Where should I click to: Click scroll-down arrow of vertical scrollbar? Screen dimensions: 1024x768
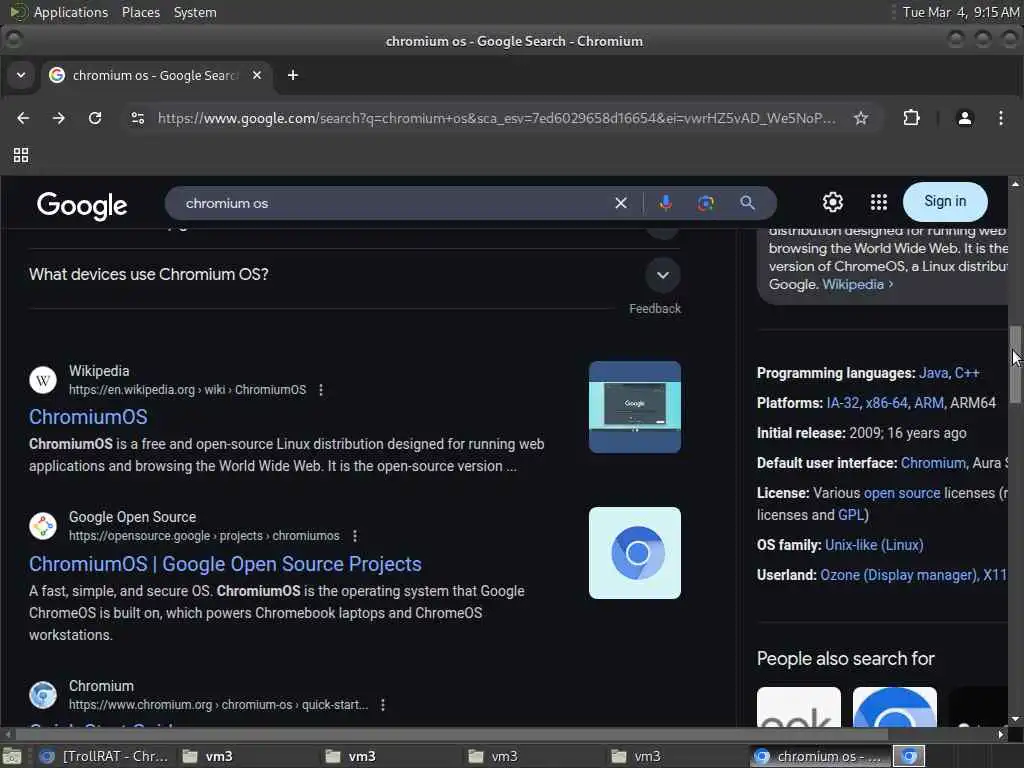coord(1016,719)
